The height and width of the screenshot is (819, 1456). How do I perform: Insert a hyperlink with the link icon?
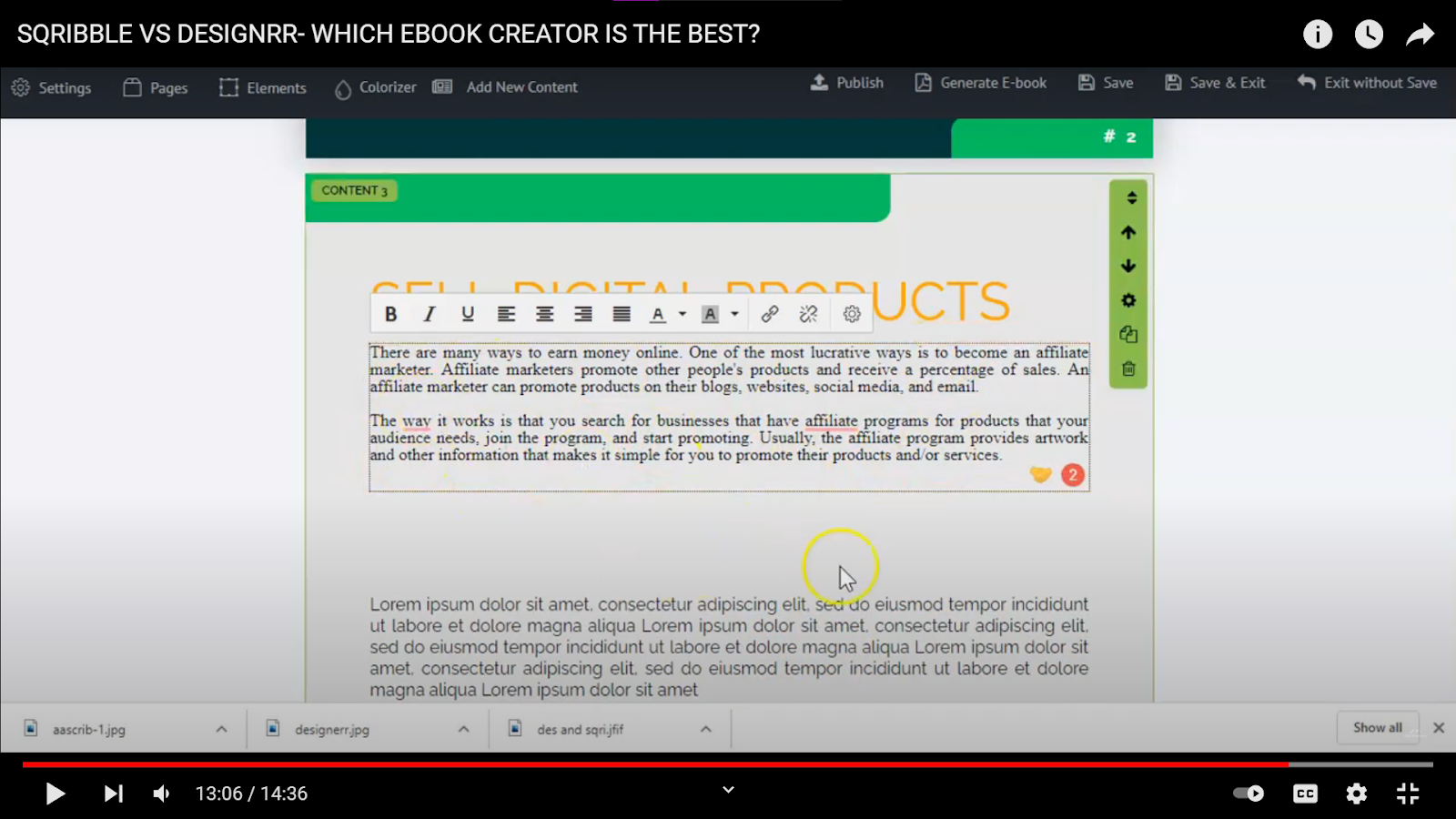tap(770, 314)
